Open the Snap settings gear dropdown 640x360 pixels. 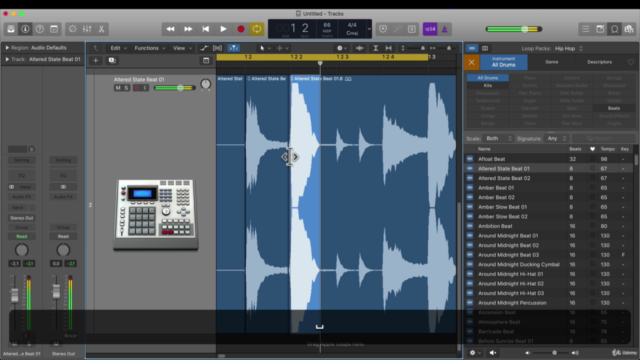pos(342,48)
